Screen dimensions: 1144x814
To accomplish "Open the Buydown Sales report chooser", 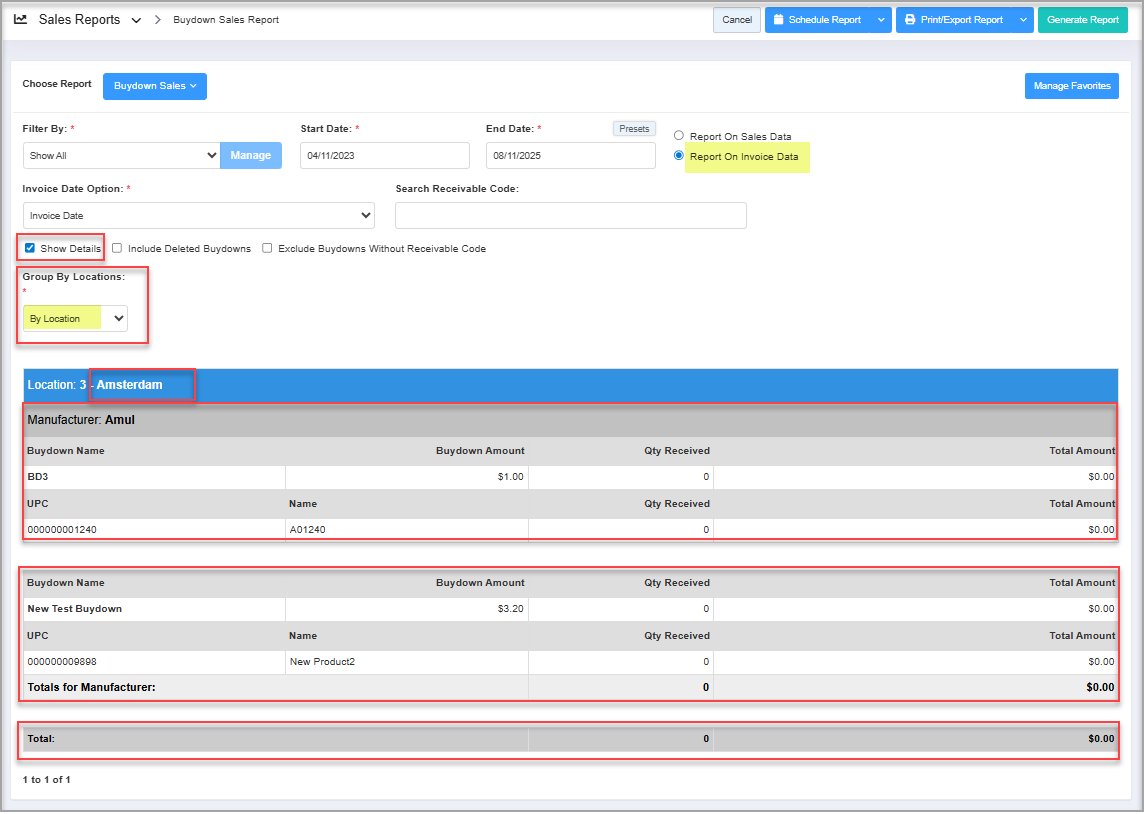I will click(154, 86).
